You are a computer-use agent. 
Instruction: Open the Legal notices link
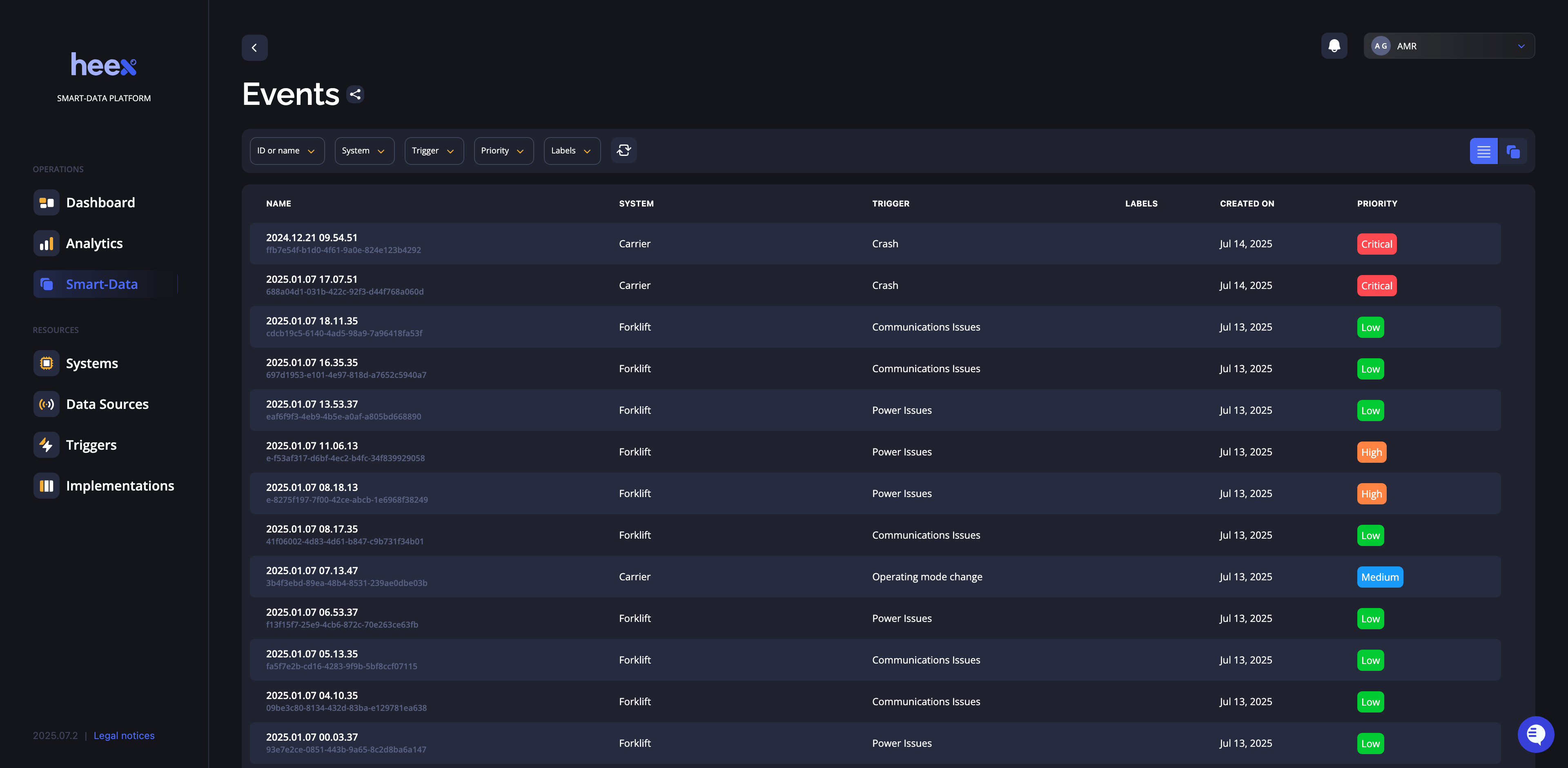(x=124, y=735)
